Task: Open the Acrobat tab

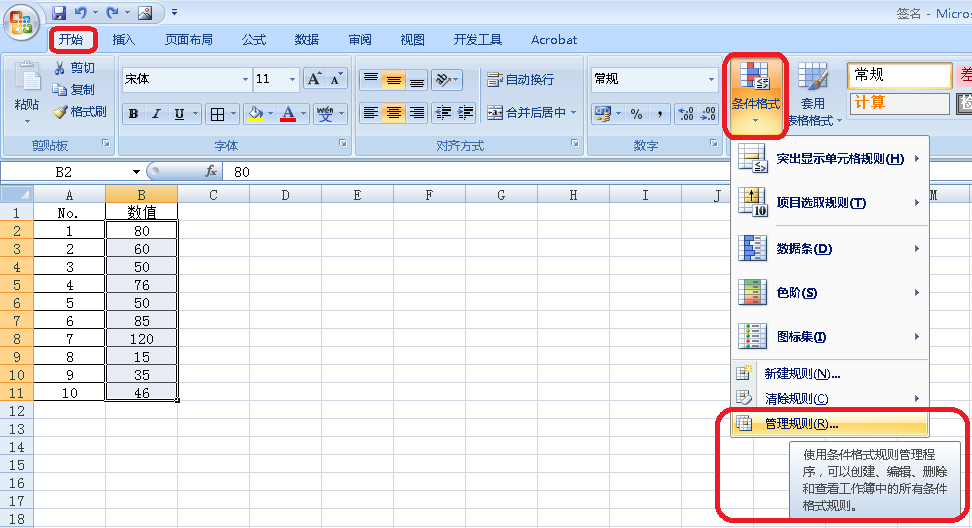Action: (554, 40)
